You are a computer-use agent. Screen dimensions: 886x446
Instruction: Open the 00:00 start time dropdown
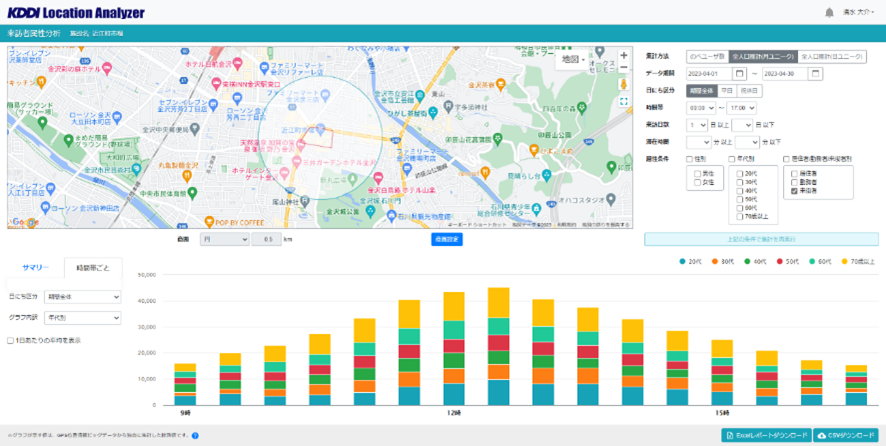tap(701, 107)
